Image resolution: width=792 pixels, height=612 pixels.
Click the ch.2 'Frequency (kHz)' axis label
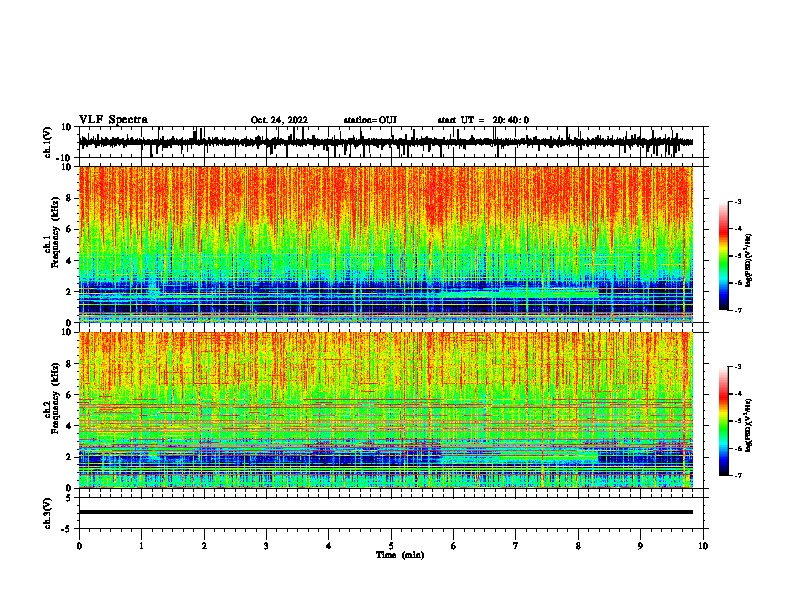coord(56,398)
